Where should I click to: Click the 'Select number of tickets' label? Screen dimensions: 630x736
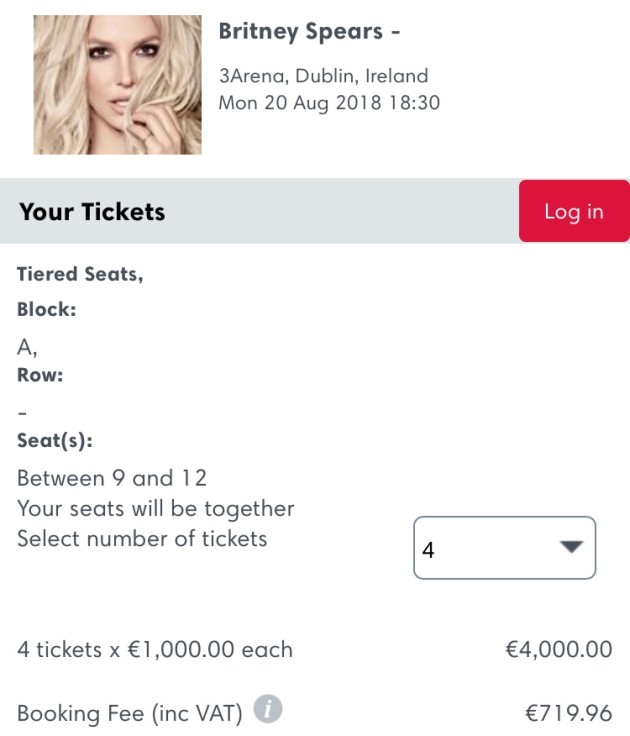click(142, 538)
